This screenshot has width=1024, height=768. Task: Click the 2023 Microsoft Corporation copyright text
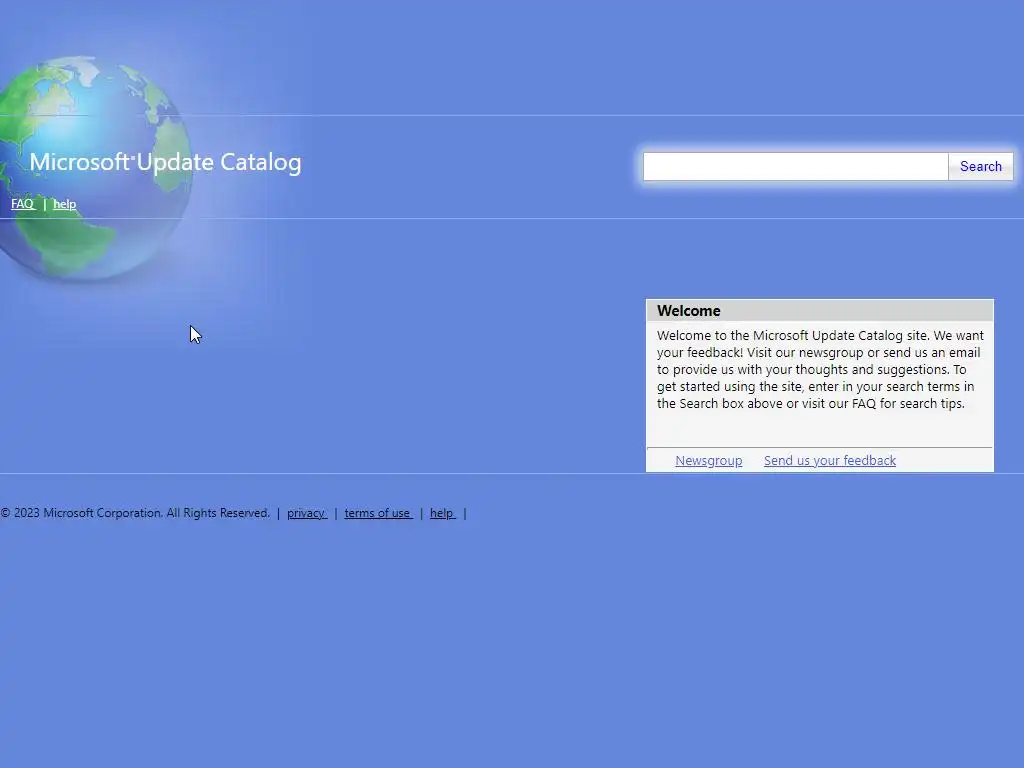coord(135,513)
